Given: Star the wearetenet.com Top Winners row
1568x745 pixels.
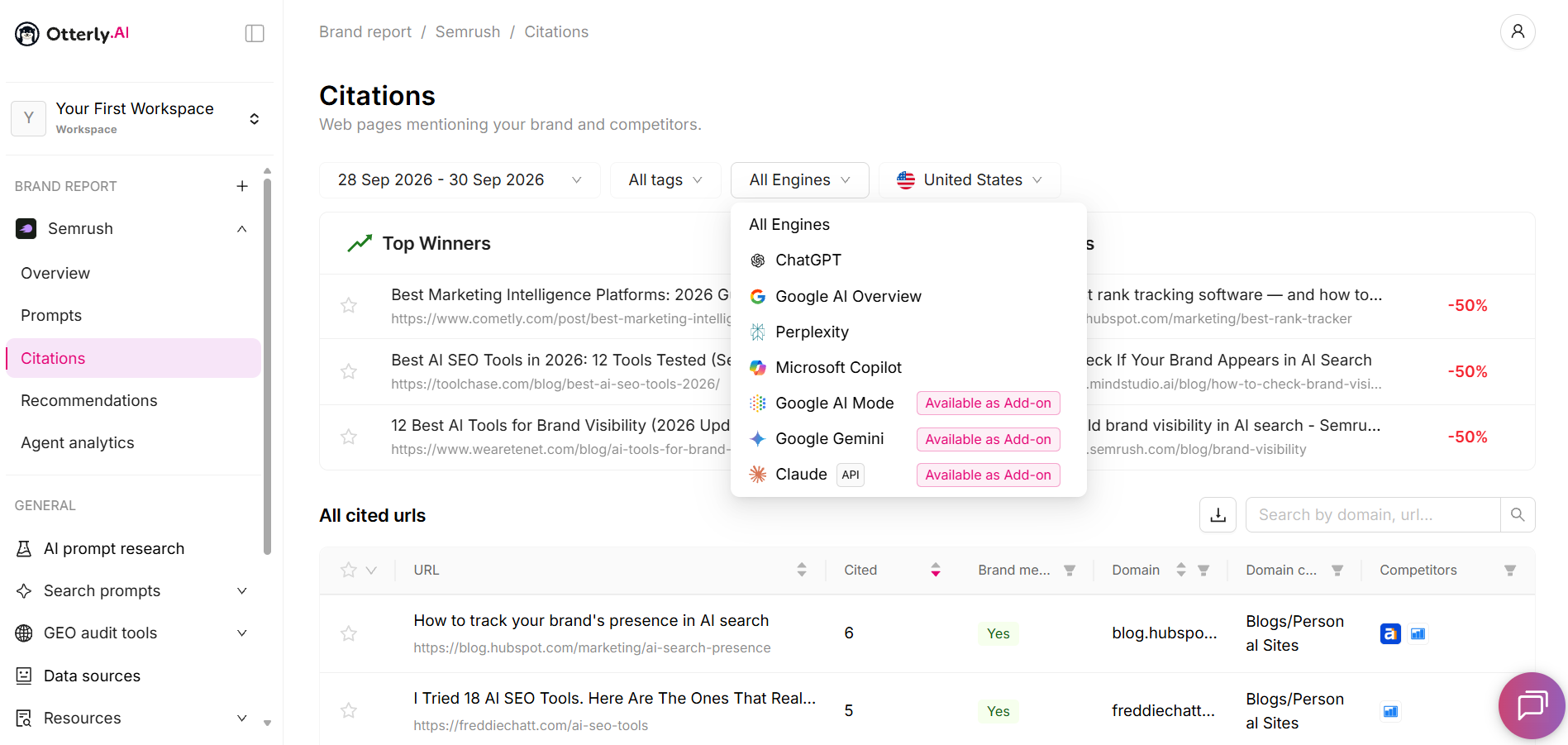Looking at the screenshot, I should [349, 437].
